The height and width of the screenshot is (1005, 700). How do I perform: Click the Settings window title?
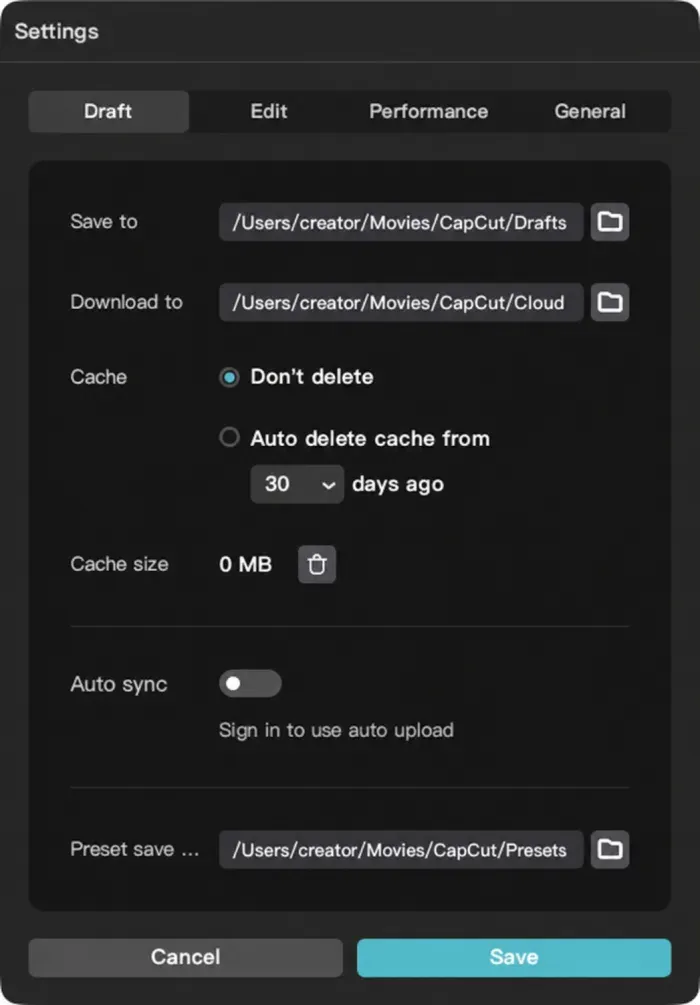pos(56,31)
